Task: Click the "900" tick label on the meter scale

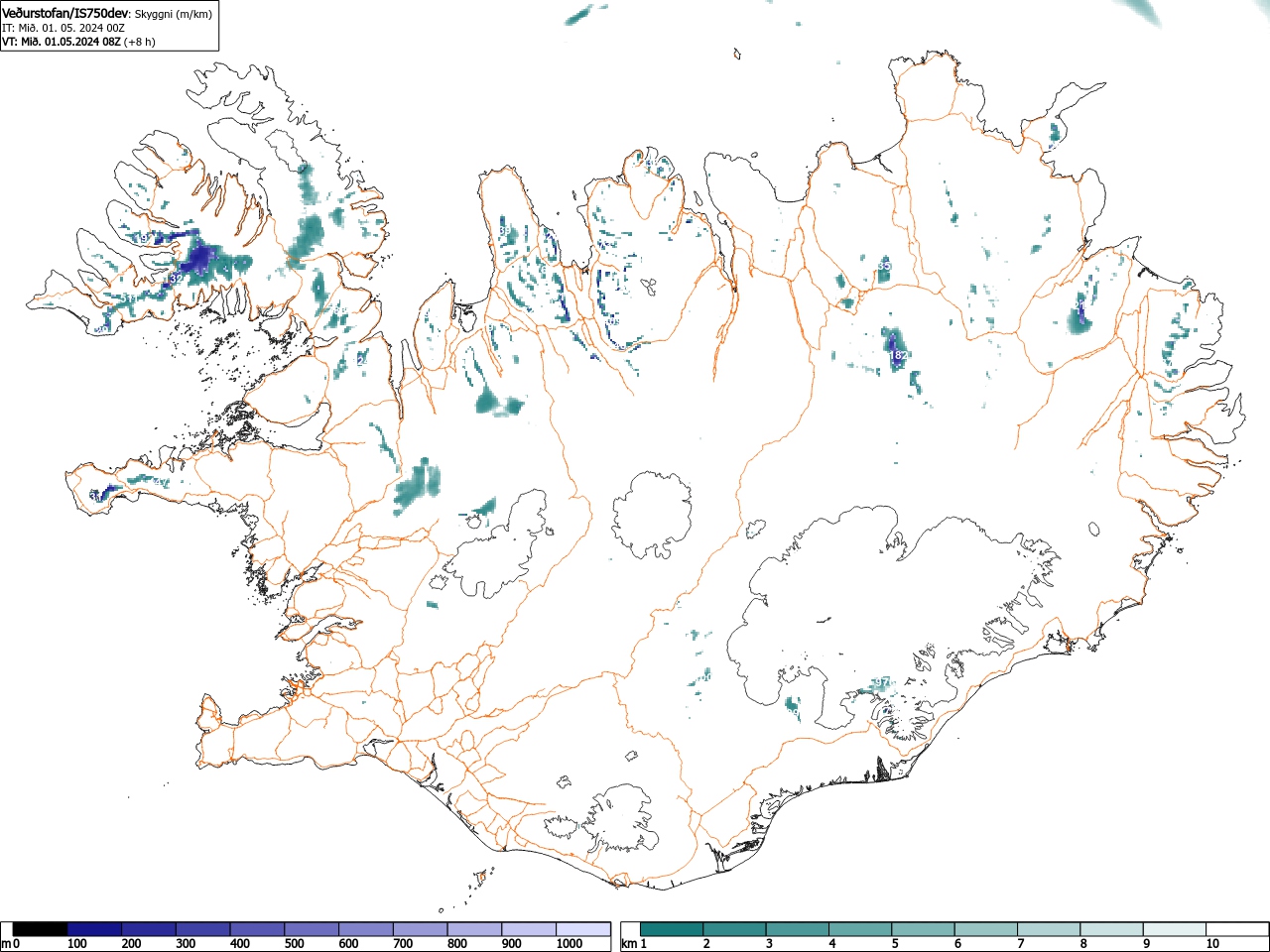Action: coord(512,944)
